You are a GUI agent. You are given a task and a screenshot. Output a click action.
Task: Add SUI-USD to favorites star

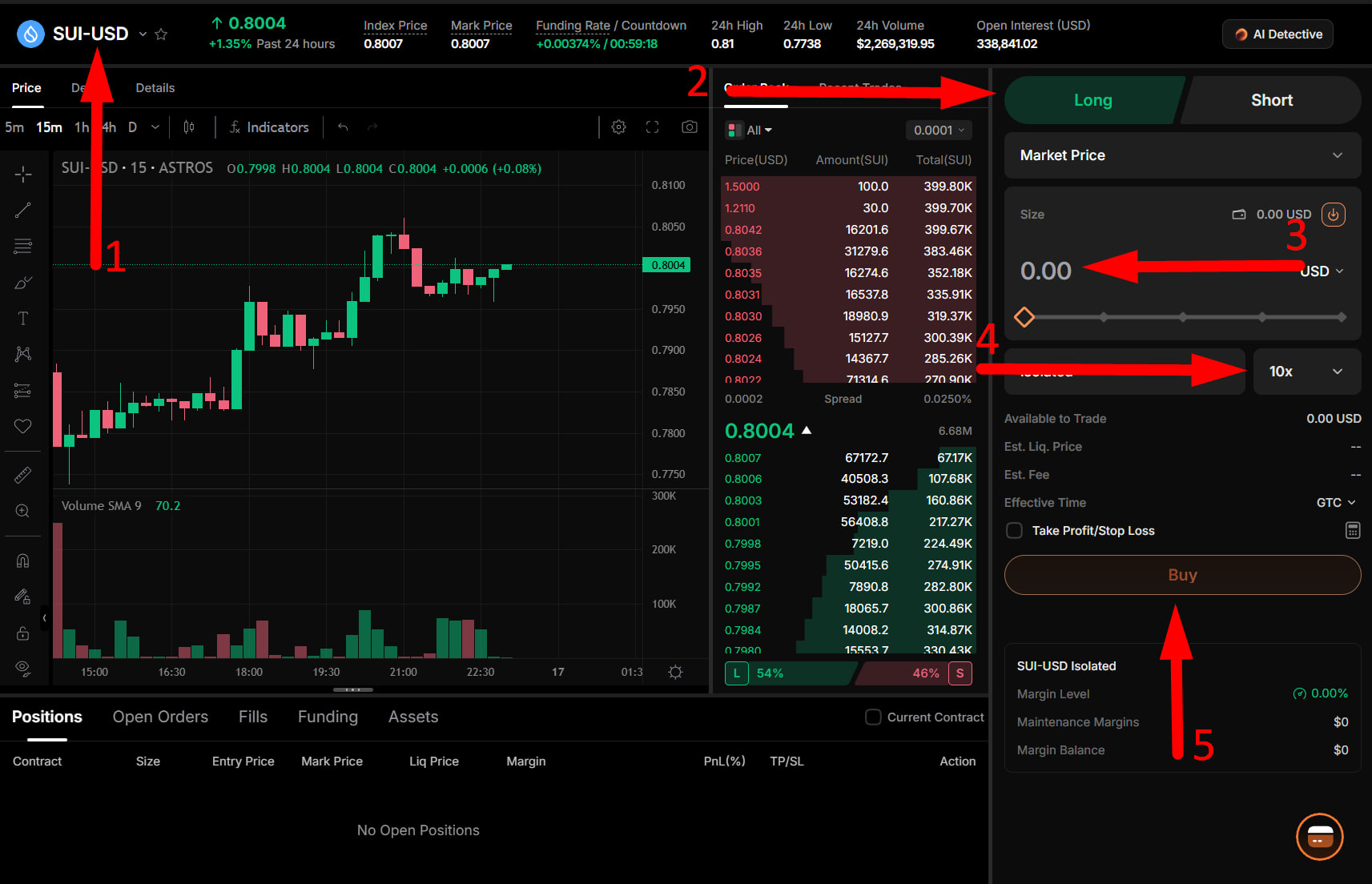click(161, 34)
